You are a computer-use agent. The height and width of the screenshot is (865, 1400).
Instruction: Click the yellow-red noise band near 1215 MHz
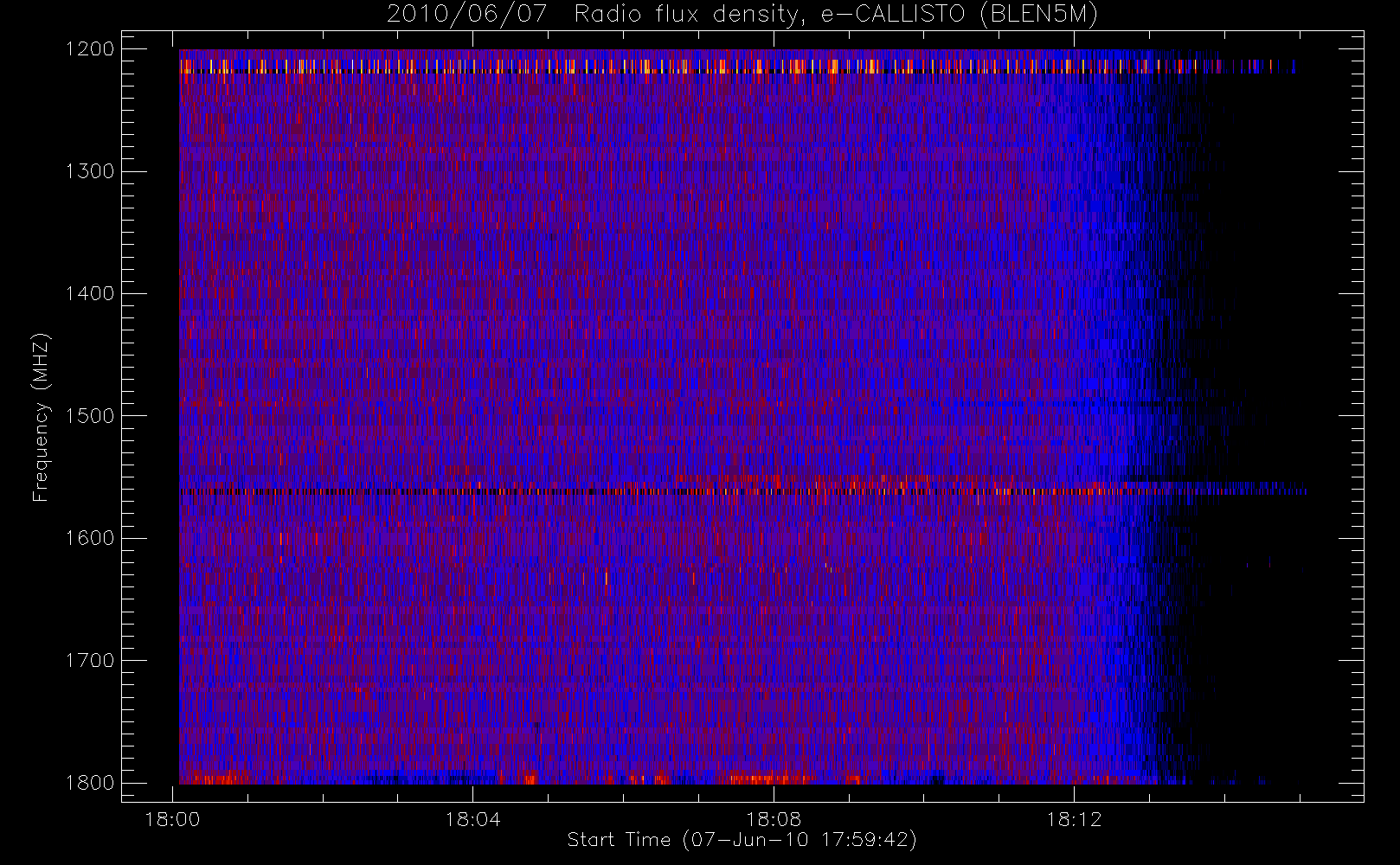[x=737, y=67]
